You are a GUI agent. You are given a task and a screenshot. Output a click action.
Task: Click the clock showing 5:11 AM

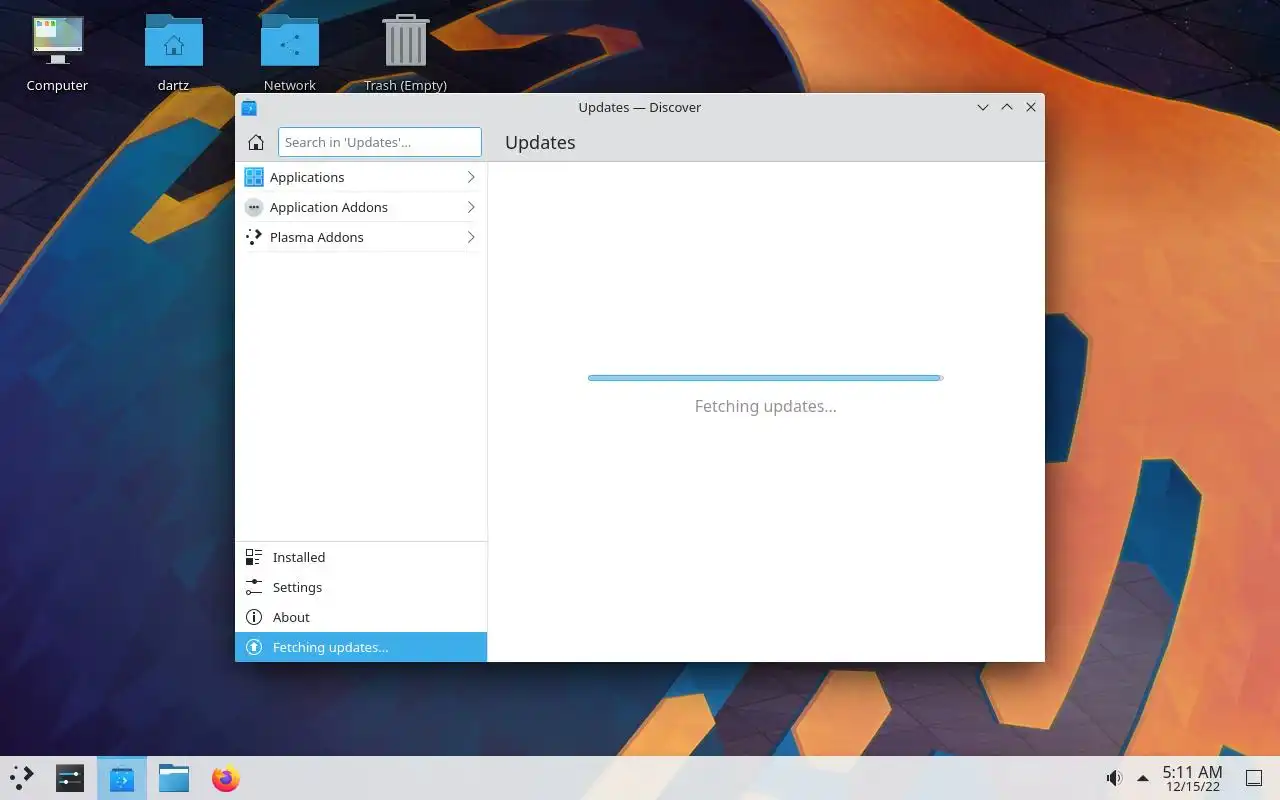coord(1192,778)
